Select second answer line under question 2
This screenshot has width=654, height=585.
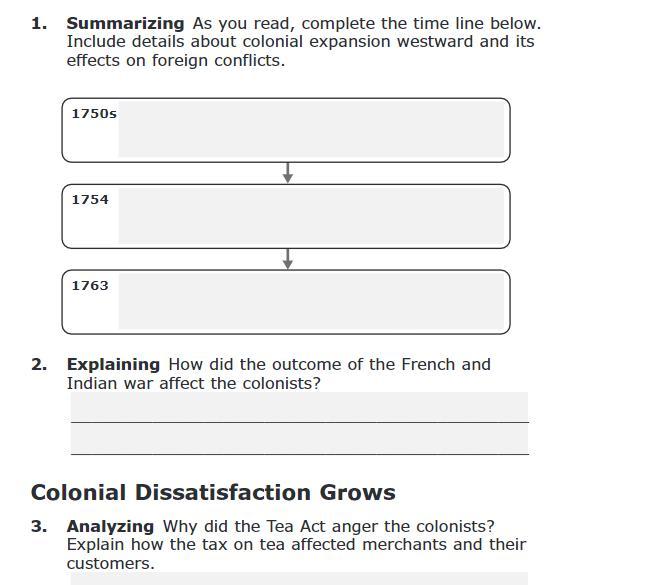pos(299,439)
